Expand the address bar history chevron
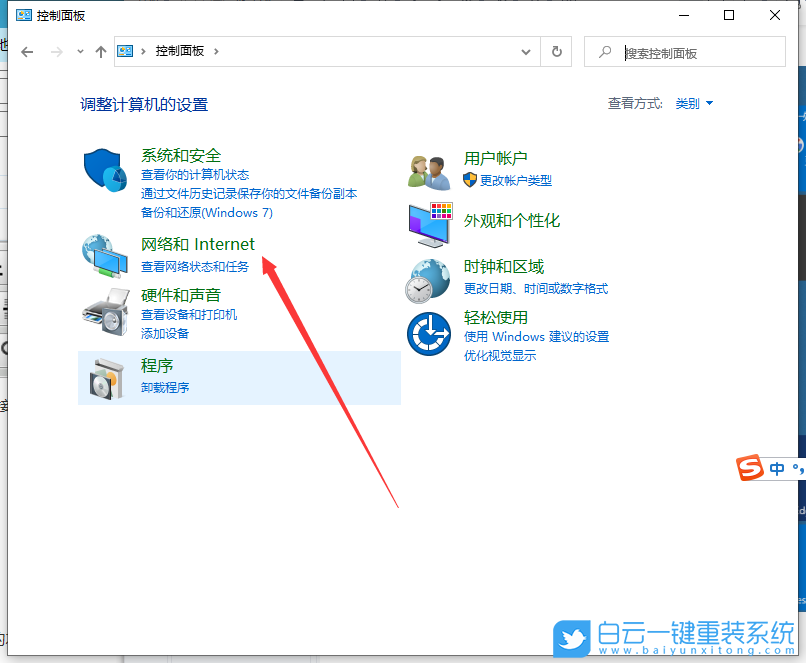This screenshot has height=663, width=806. 526,51
